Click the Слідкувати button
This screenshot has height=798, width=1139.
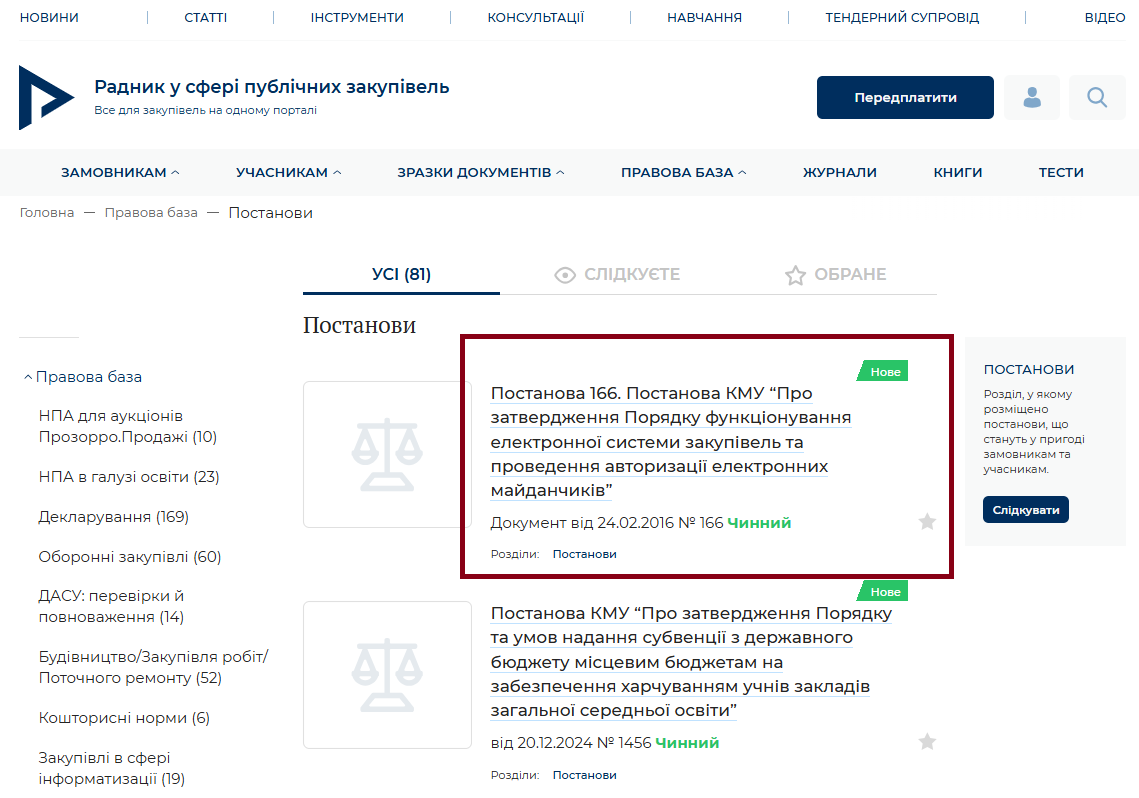coord(1025,510)
